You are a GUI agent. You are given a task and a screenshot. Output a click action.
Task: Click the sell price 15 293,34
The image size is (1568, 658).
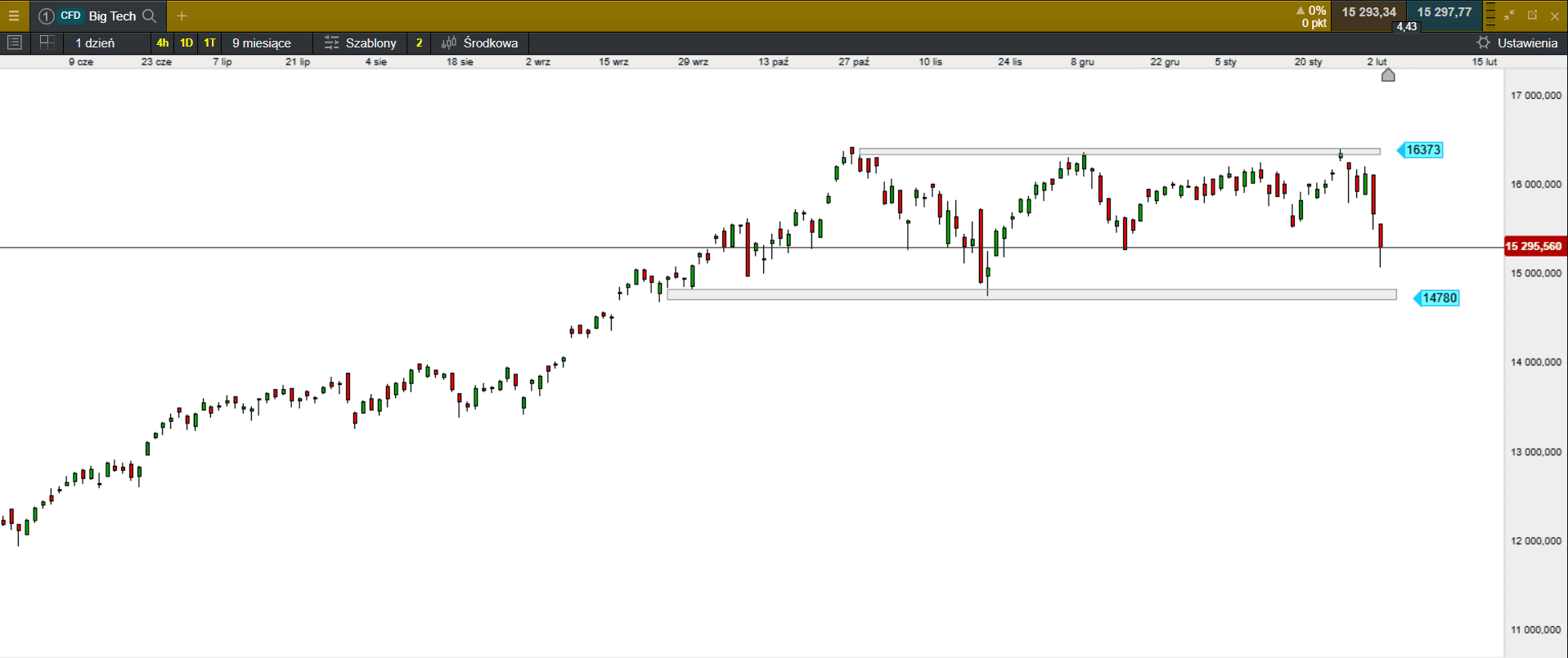click(x=1368, y=12)
